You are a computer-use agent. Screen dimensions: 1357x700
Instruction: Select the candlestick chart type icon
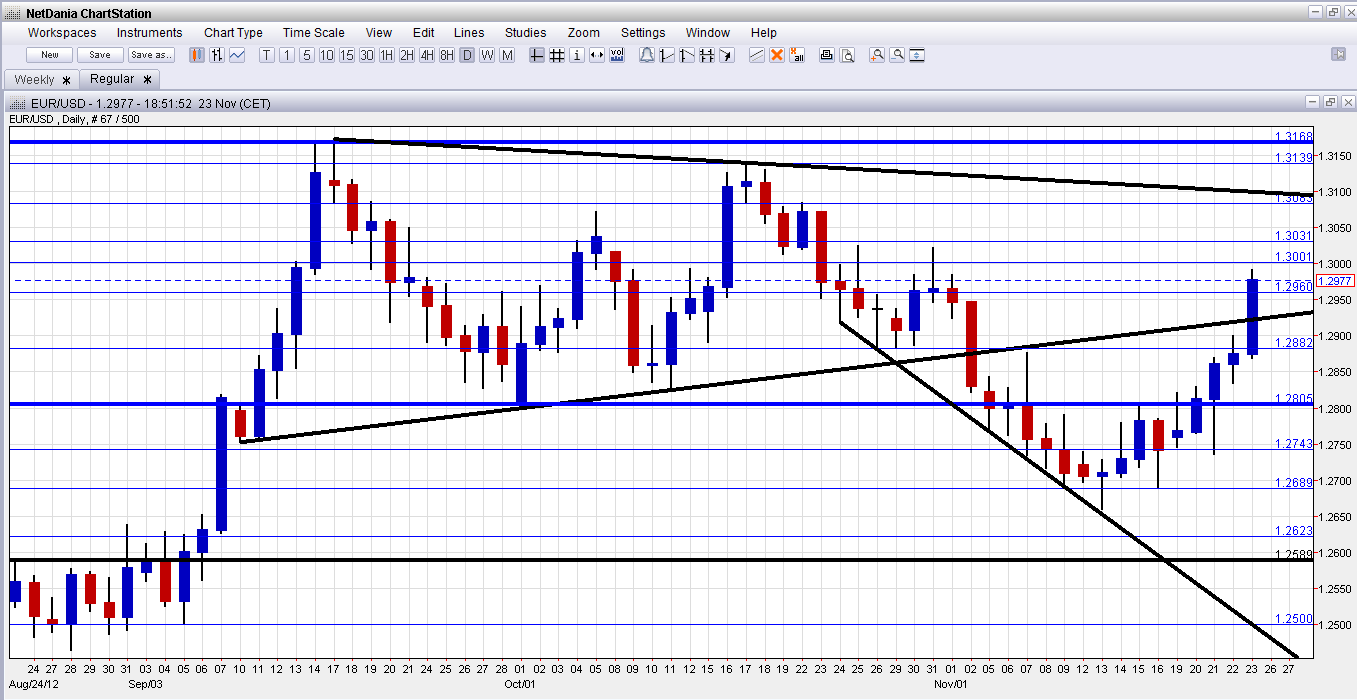pos(197,55)
